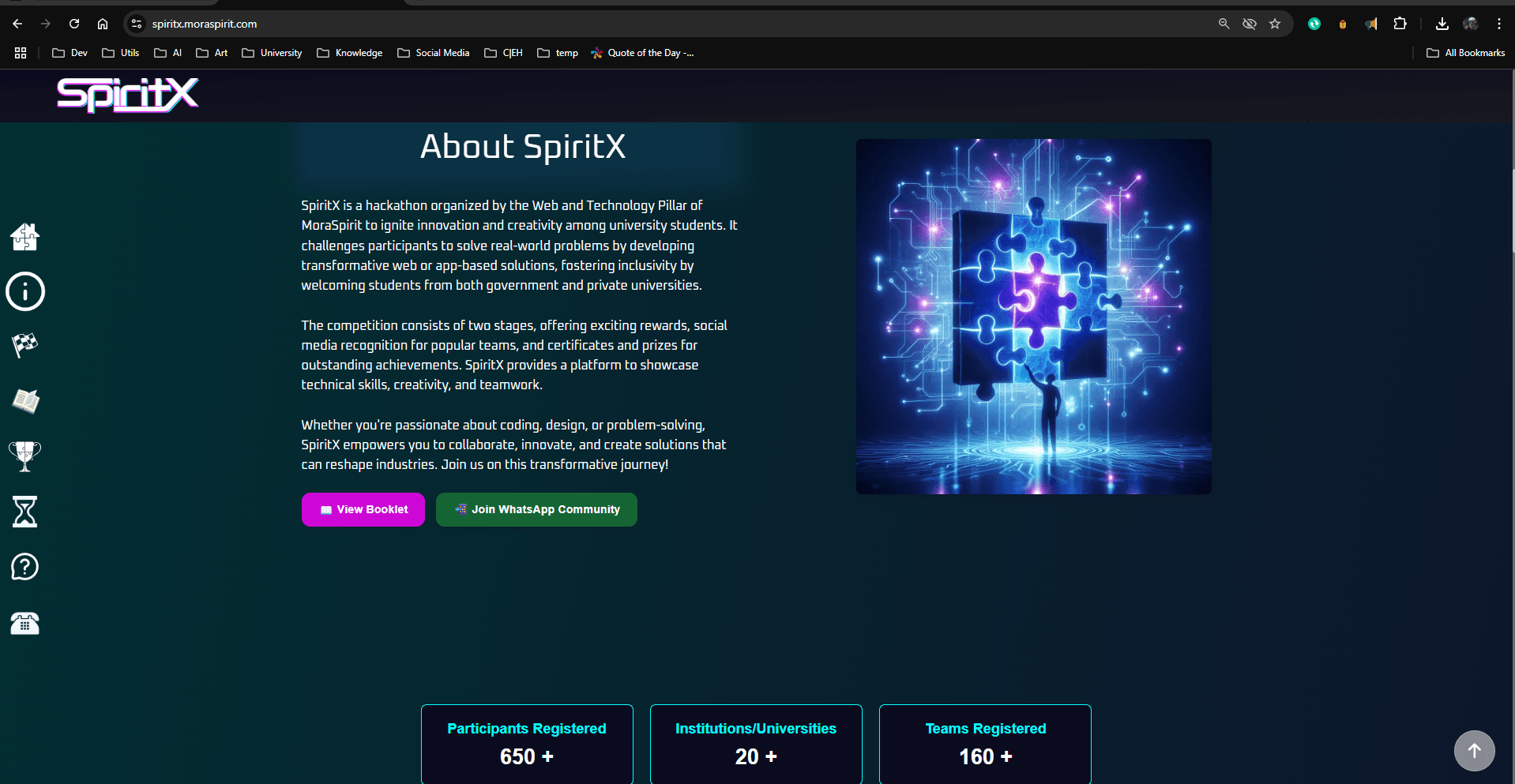1515x784 pixels.
Task: Open the Chrome three-dot menu
Action: [x=1500, y=24]
